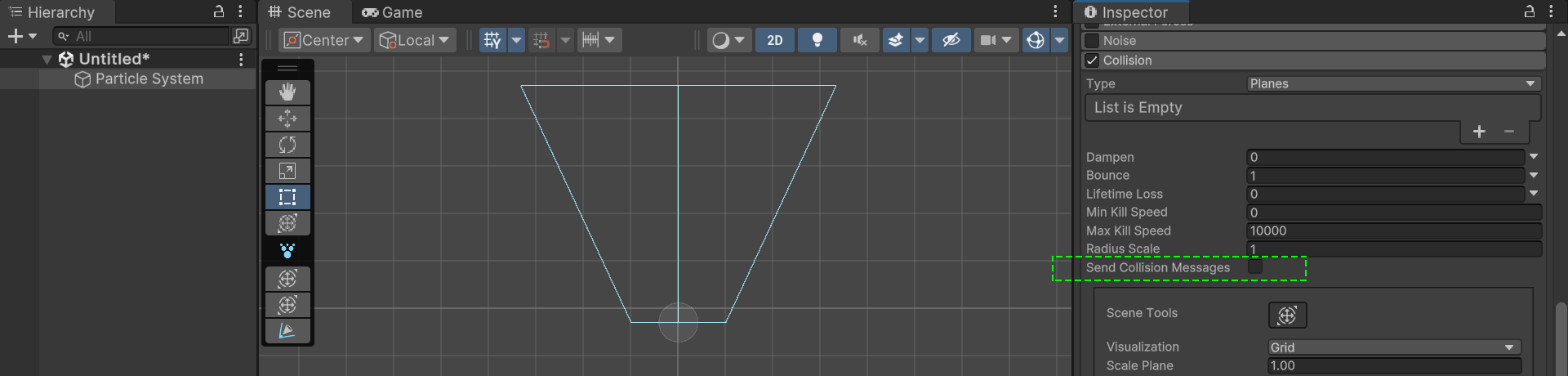
Task: Select the Hand view tool
Action: (x=287, y=92)
